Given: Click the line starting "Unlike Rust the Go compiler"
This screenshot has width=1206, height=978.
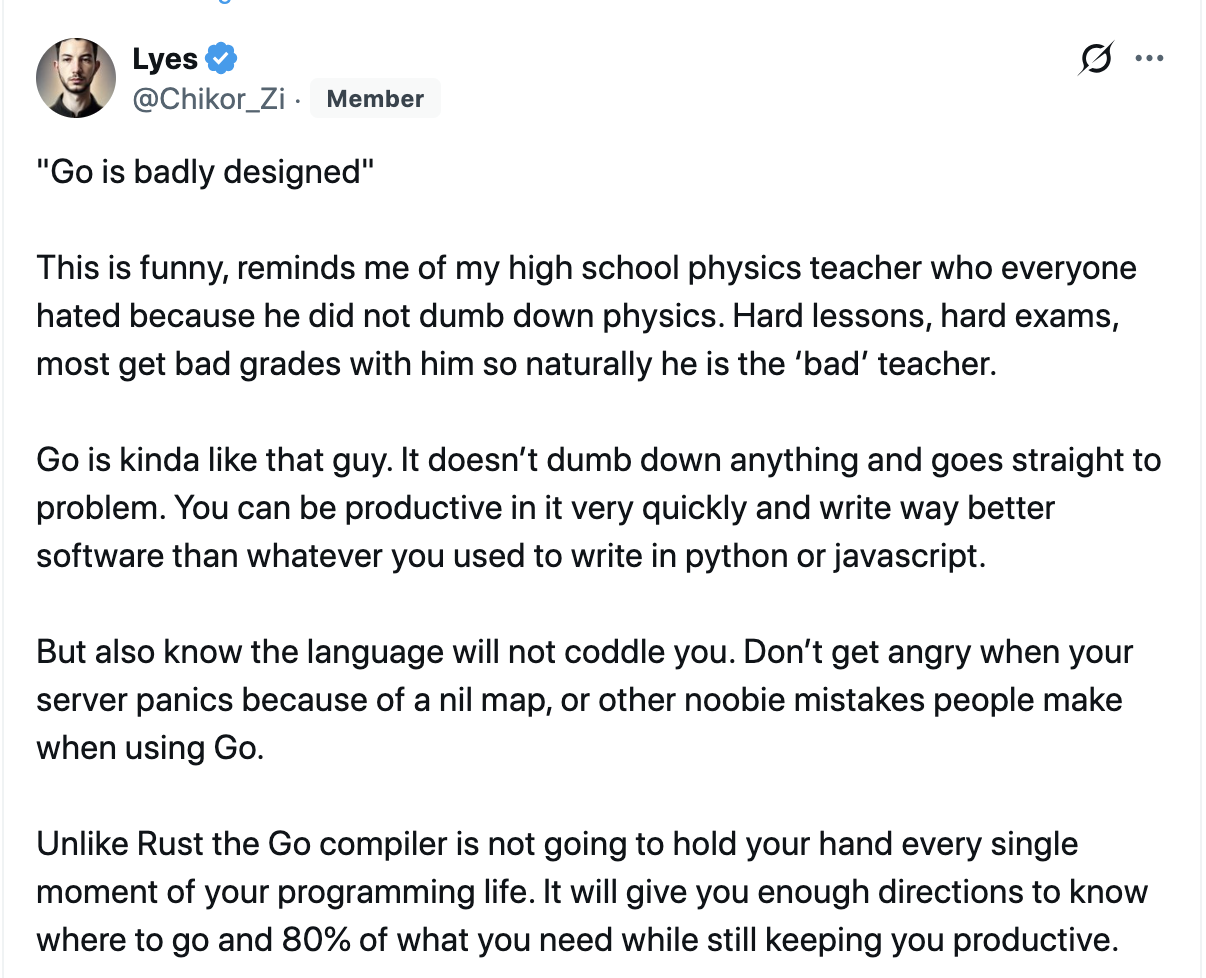Looking at the screenshot, I should [x=558, y=844].
